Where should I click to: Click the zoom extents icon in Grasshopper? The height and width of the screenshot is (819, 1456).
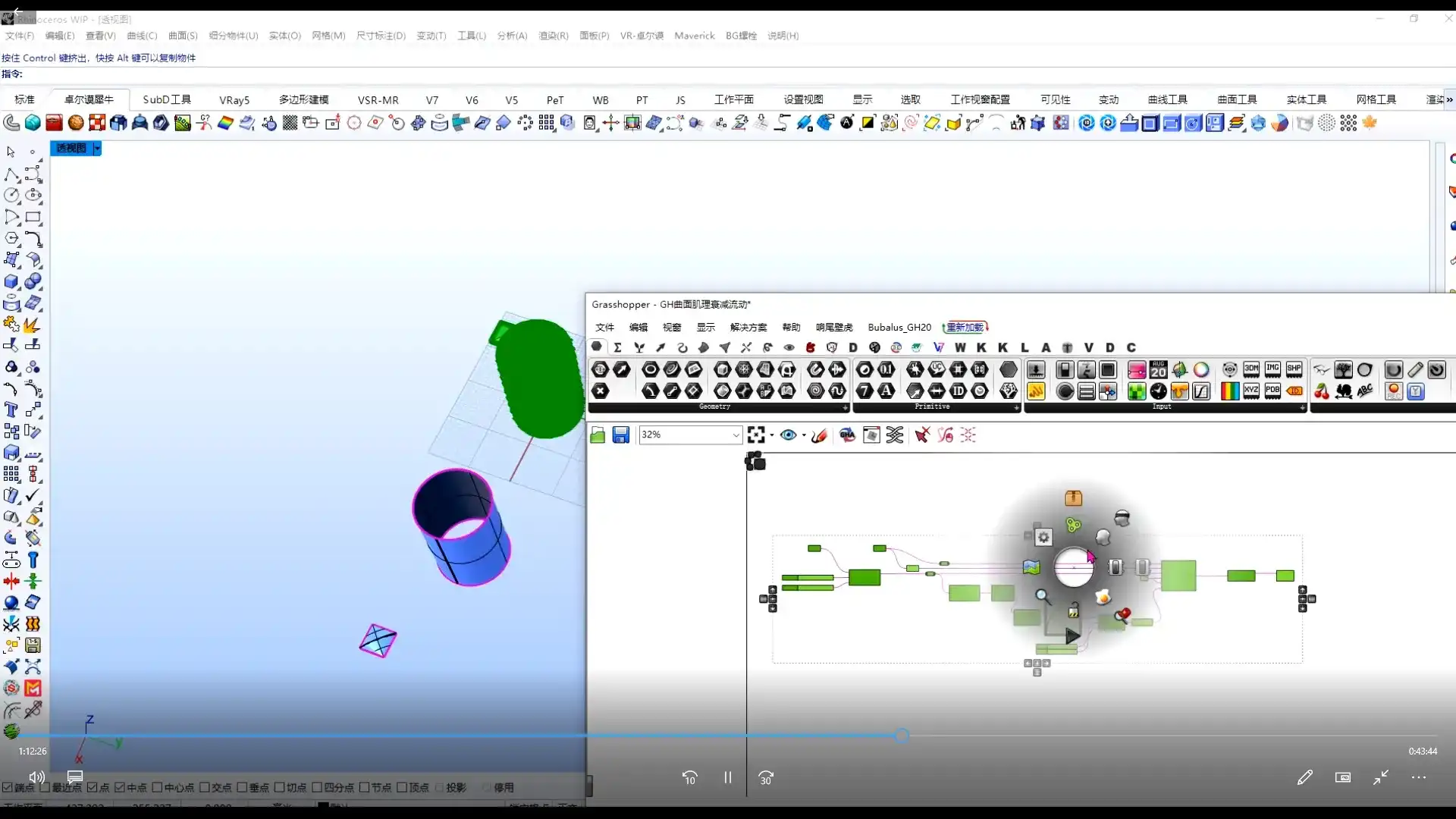click(756, 435)
